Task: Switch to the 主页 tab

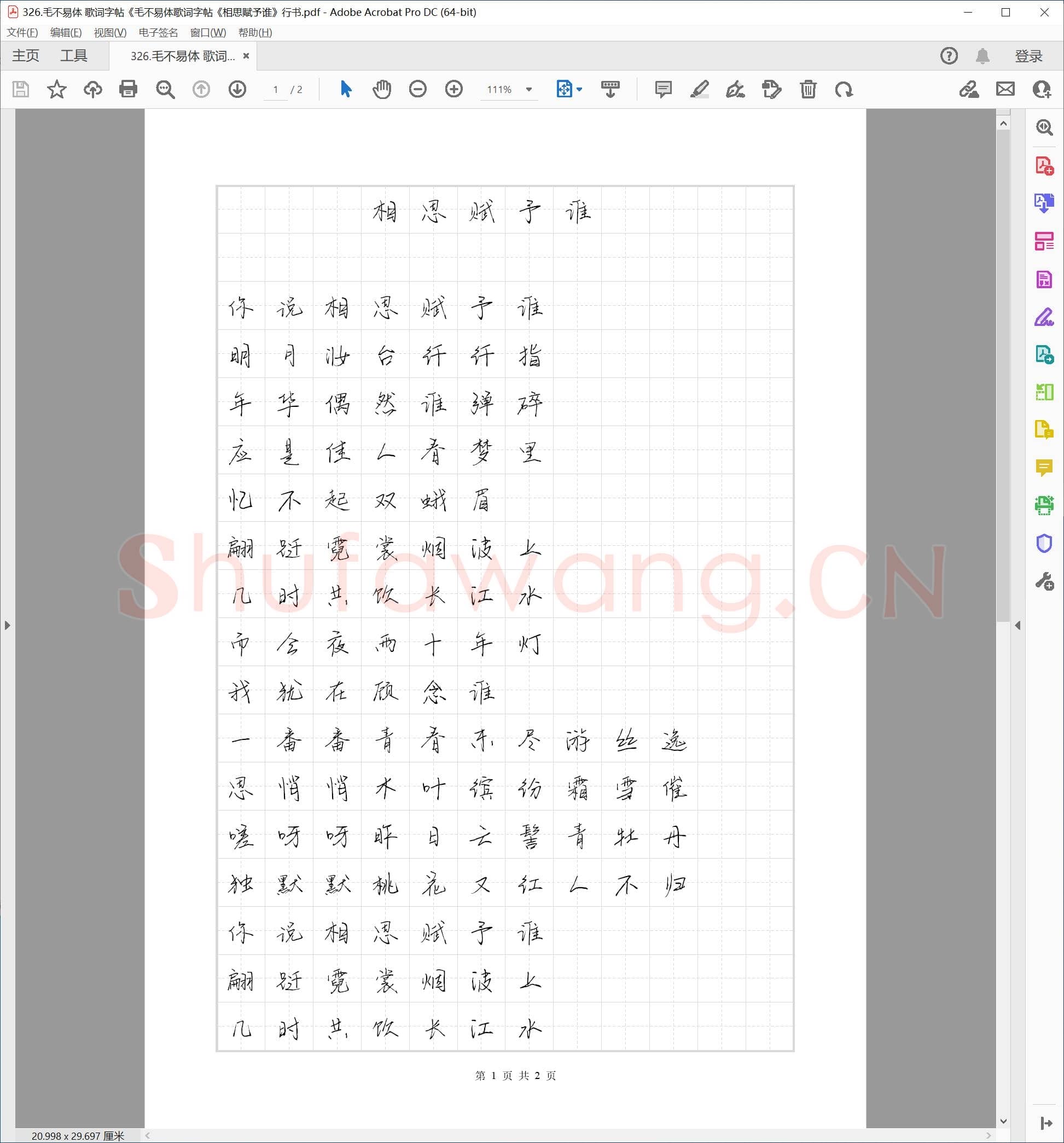Action: (25, 55)
